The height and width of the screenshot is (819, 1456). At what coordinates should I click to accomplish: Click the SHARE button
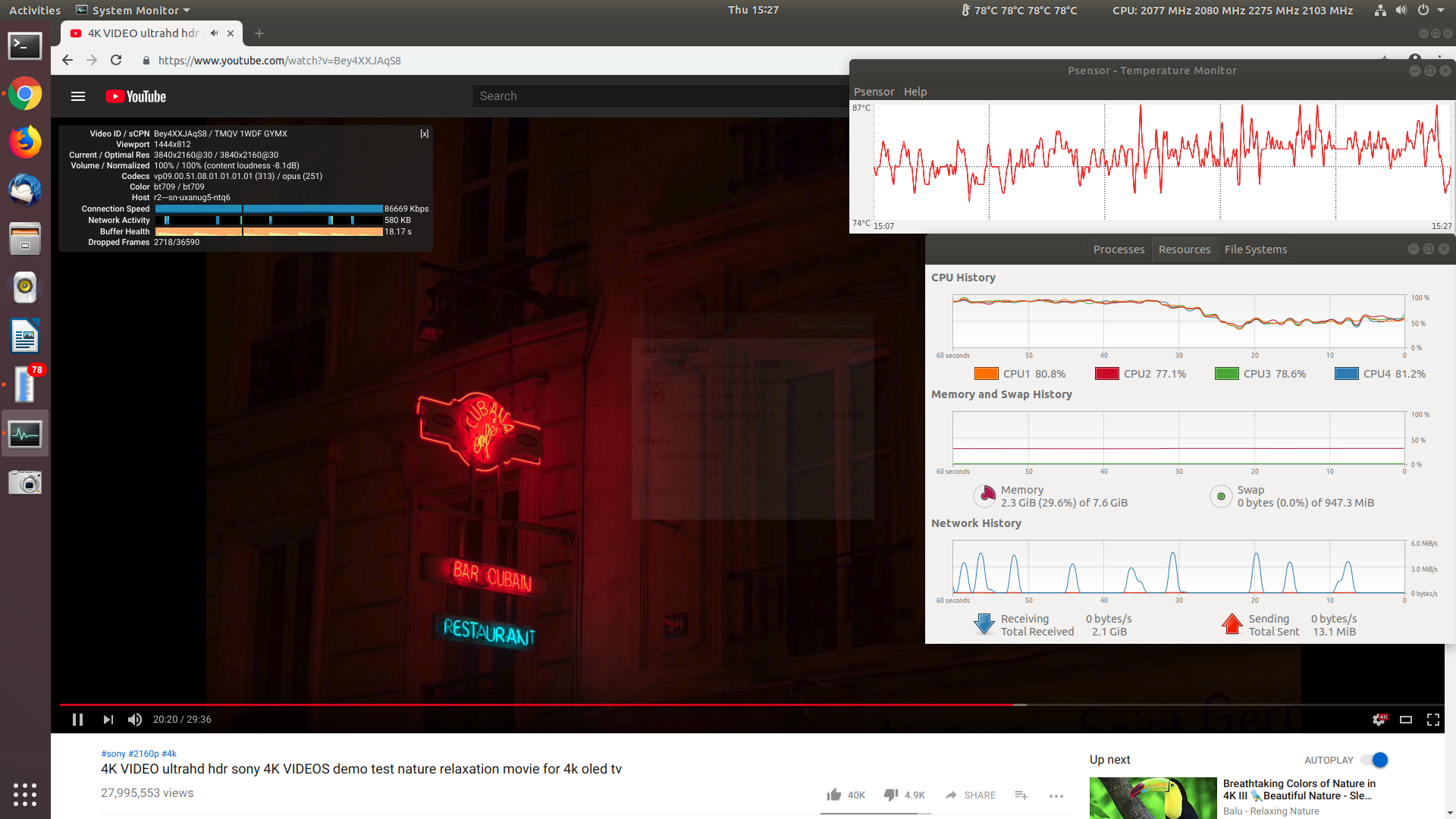971,795
